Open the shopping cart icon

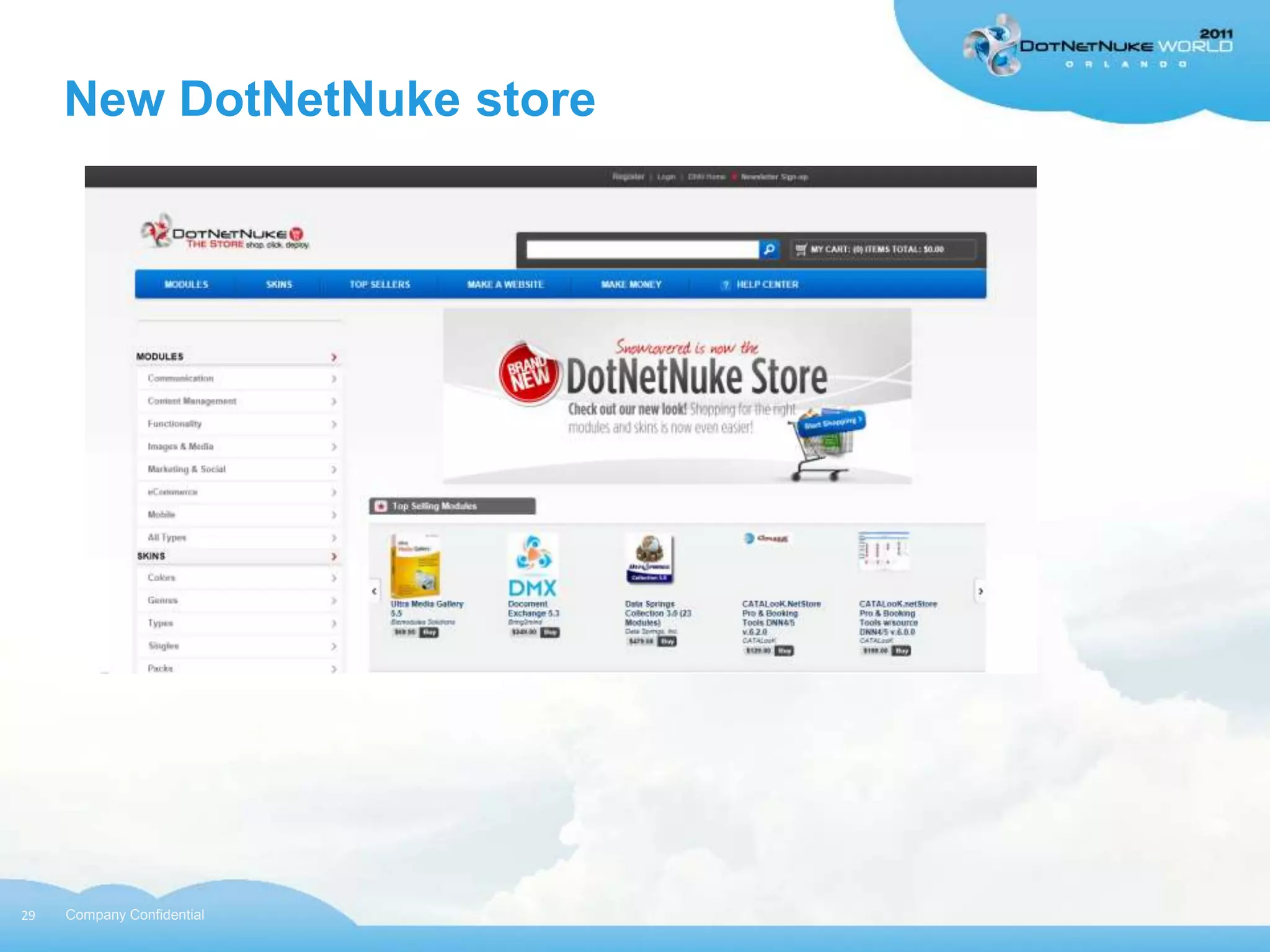tap(801, 249)
